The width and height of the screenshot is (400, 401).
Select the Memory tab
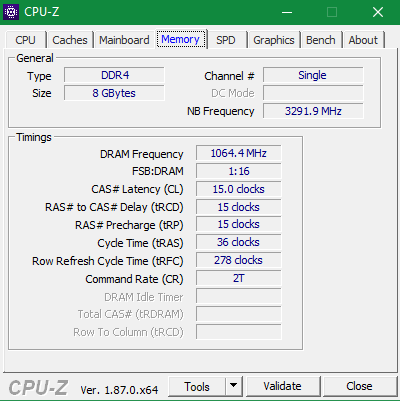coord(180,39)
